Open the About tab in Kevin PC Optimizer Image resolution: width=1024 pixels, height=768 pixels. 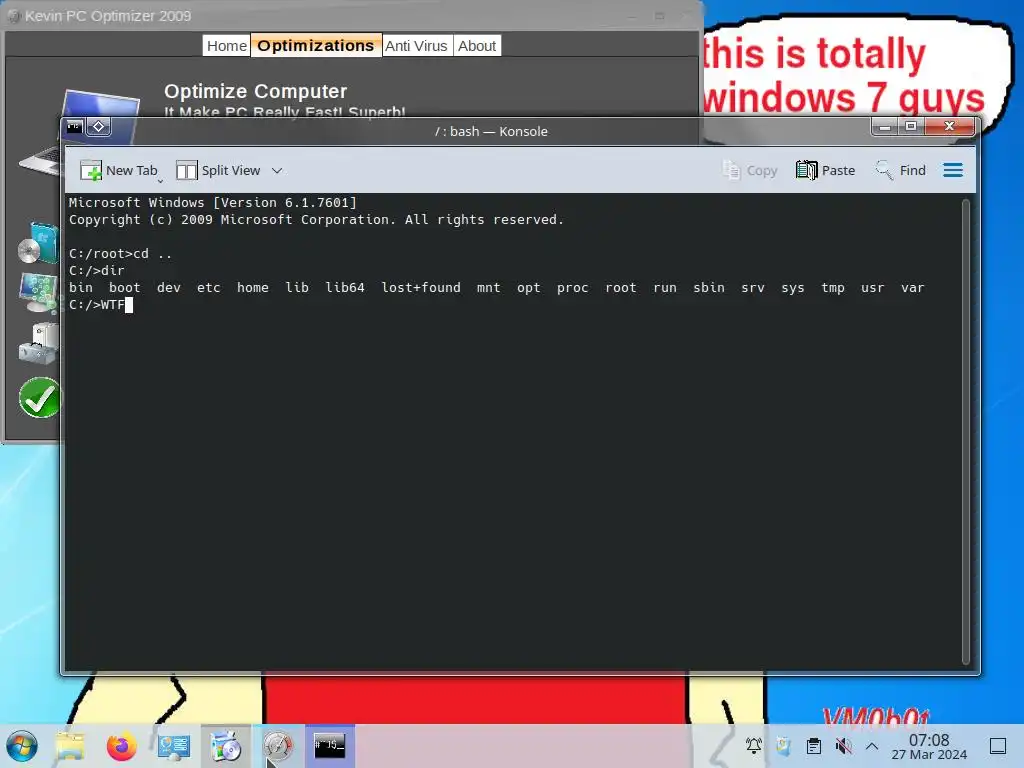pyautogui.click(x=477, y=46)
